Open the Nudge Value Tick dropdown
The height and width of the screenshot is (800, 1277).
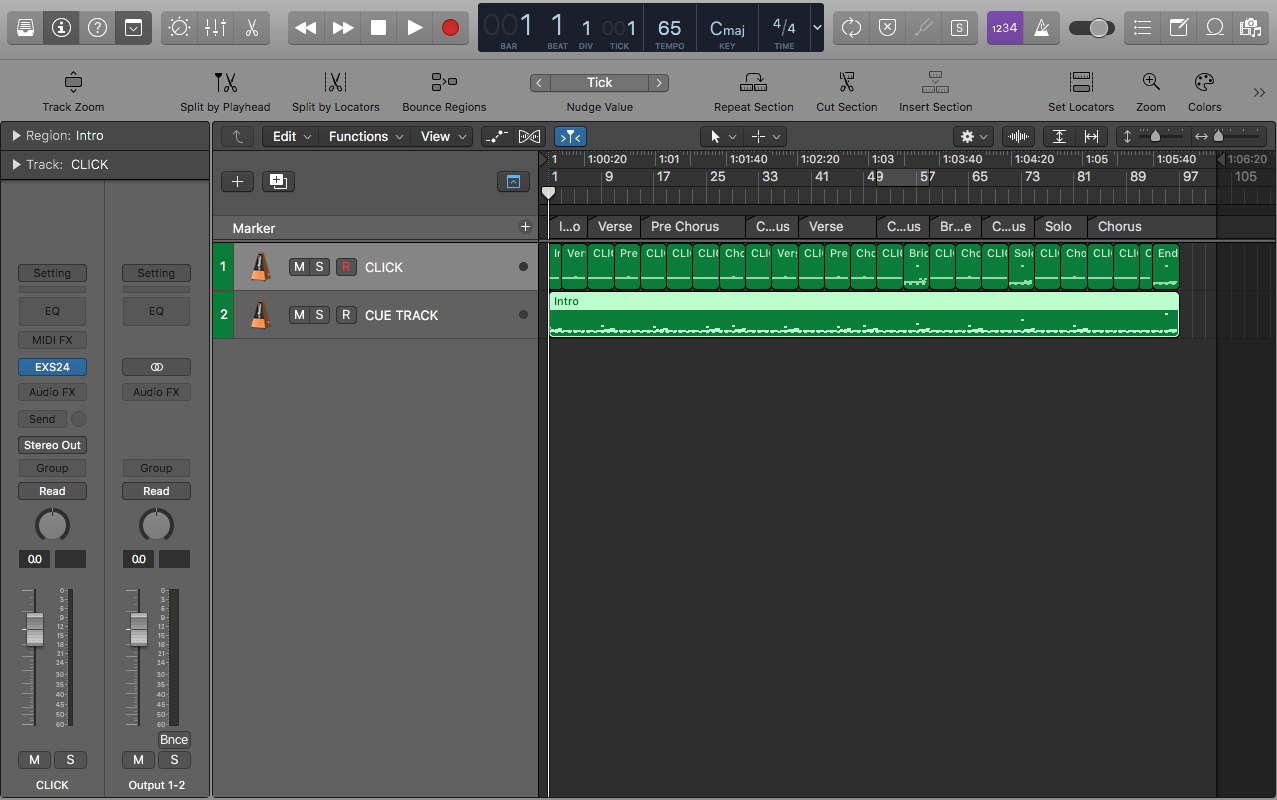tap(599, 83)
